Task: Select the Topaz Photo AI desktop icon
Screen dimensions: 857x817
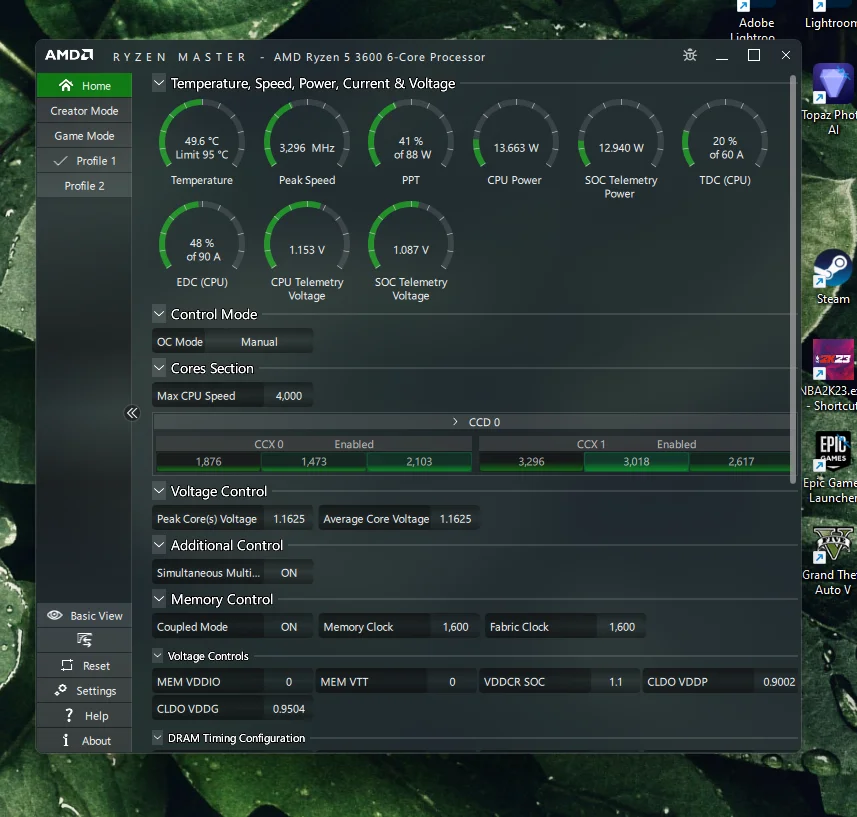Action: [832, 100]
